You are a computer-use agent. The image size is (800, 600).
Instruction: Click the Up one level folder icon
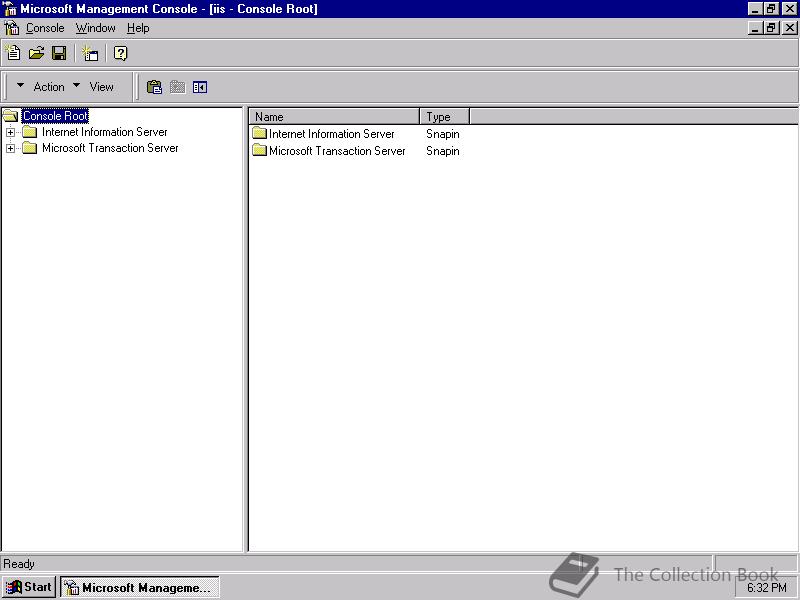(177, 87)
